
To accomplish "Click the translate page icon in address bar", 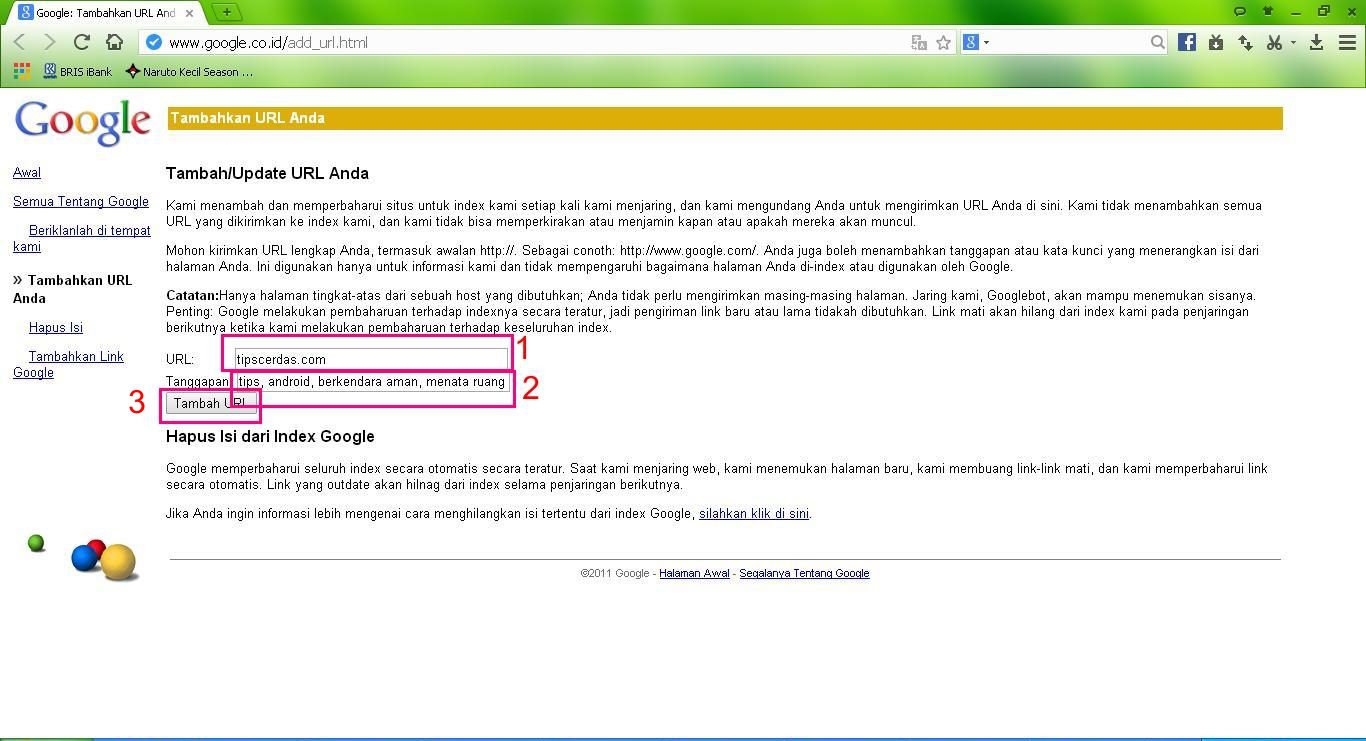I will (919, 42).
